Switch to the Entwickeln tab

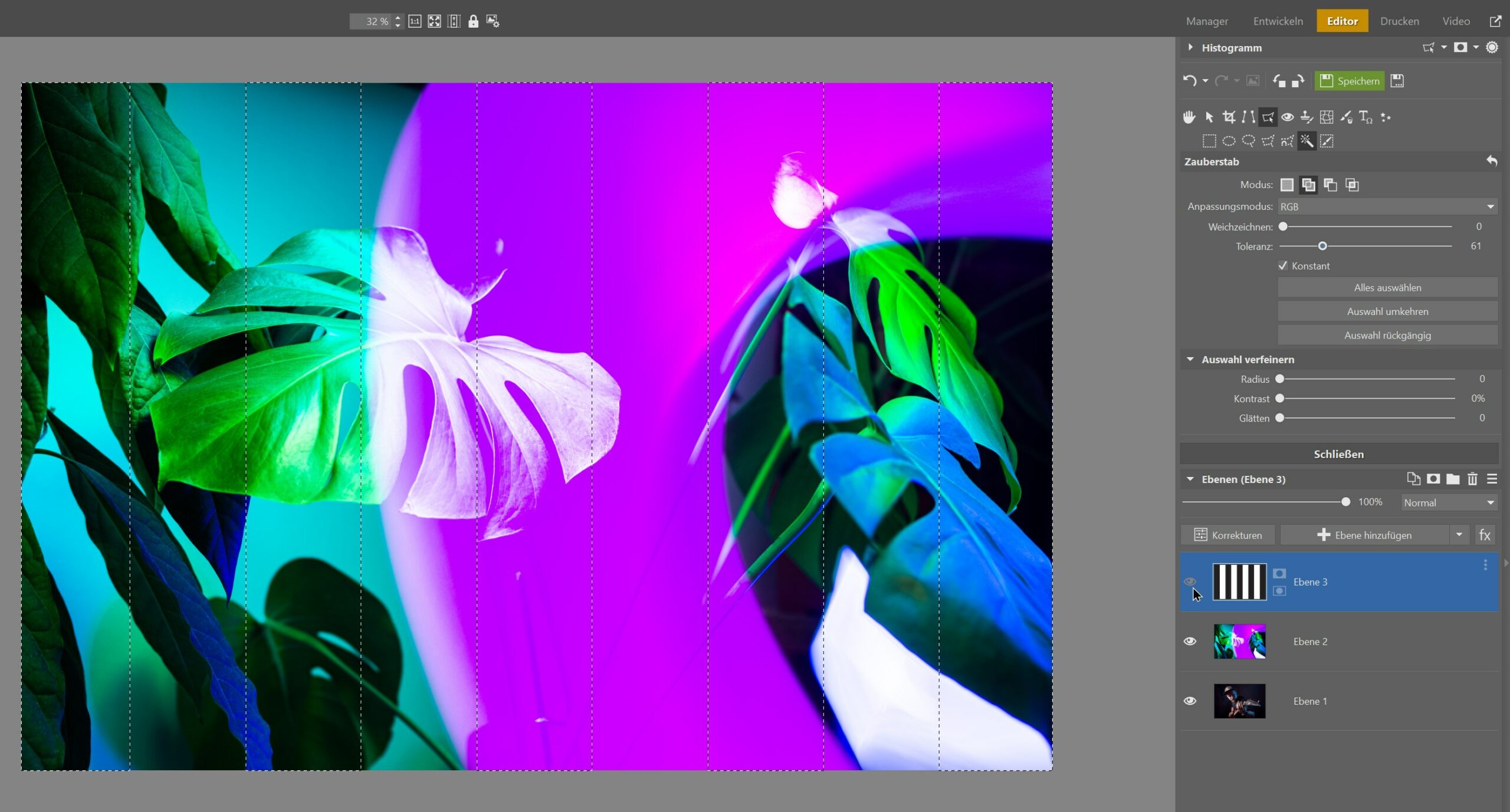1278,21
